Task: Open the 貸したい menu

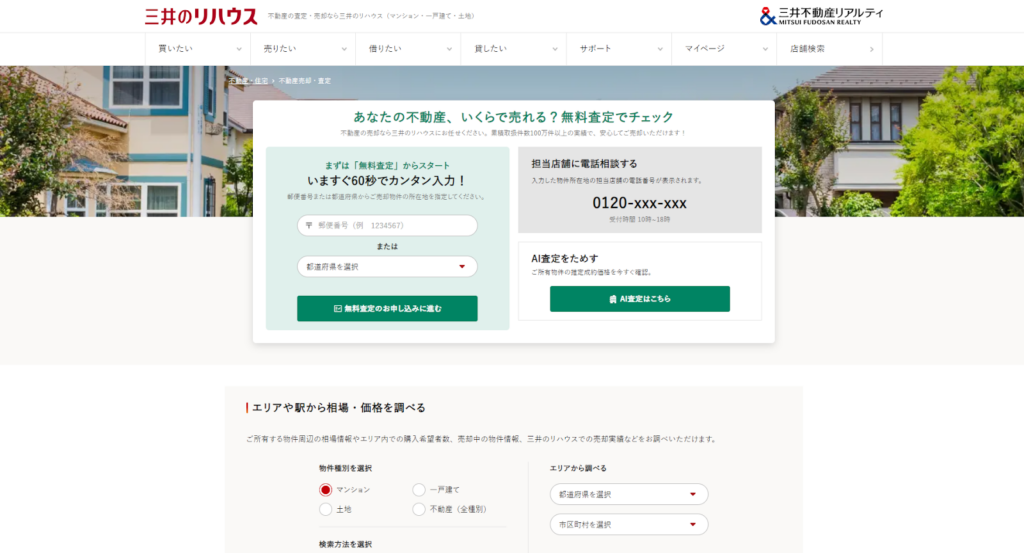Action: tap(514, 49)
